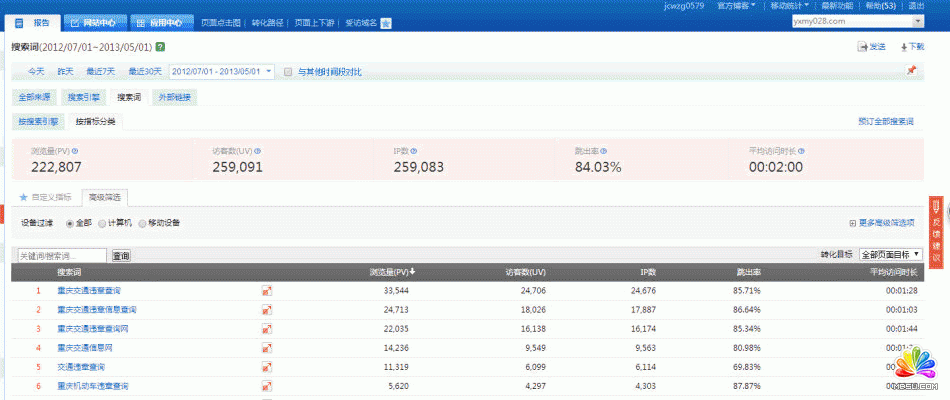This screenshot has height=400, width=950.
Task: Enable 与其他时间段对比 checkbox
Action: 288,72
